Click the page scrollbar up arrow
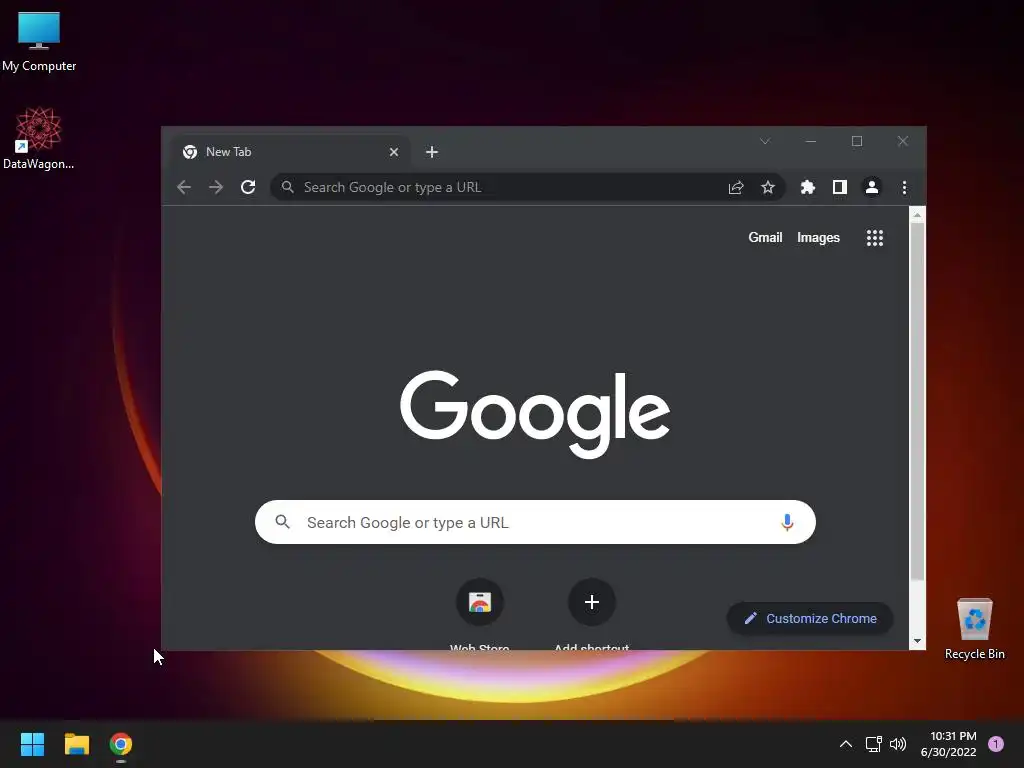The height and width of the screenshot is (768, 1024). coord(918,214)
